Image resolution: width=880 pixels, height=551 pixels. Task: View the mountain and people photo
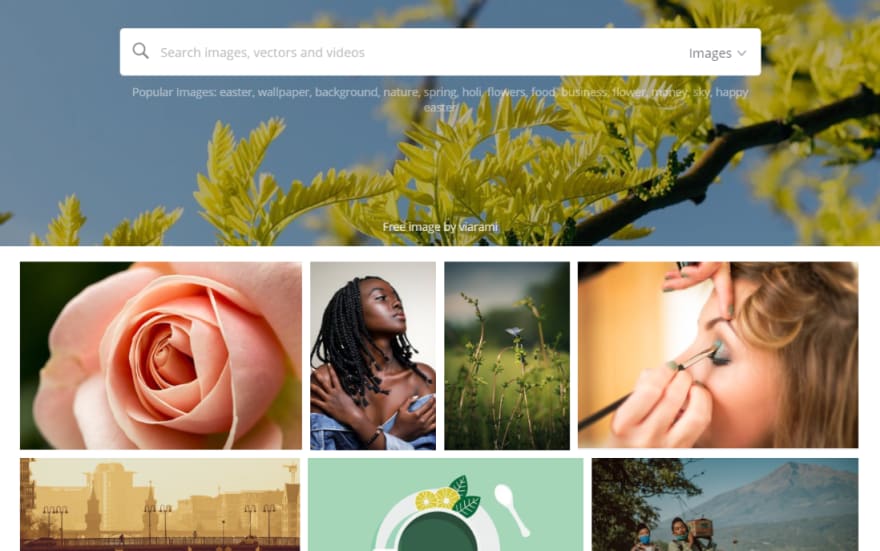click(725, 504)
